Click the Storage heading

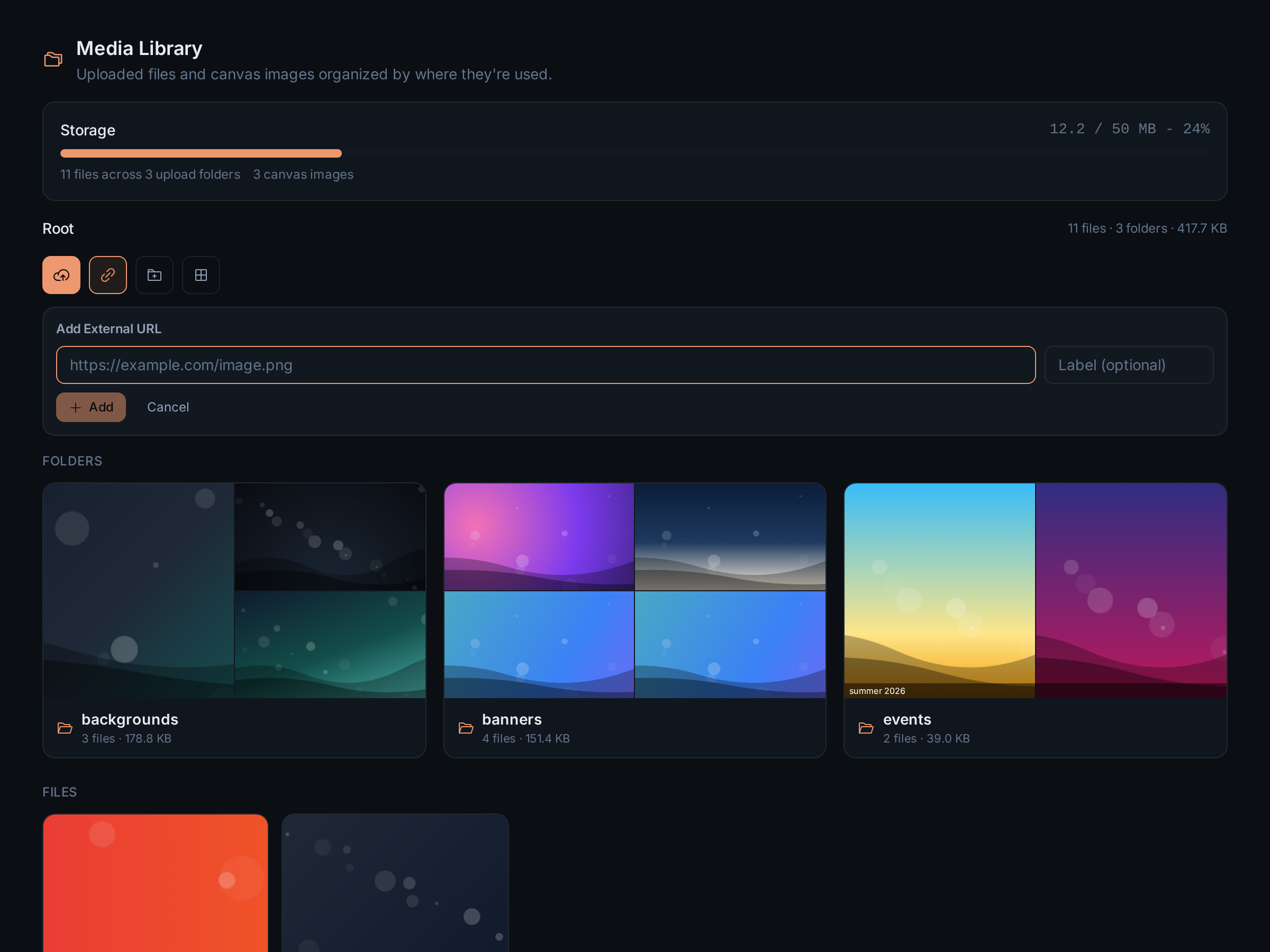click(88, 130)
